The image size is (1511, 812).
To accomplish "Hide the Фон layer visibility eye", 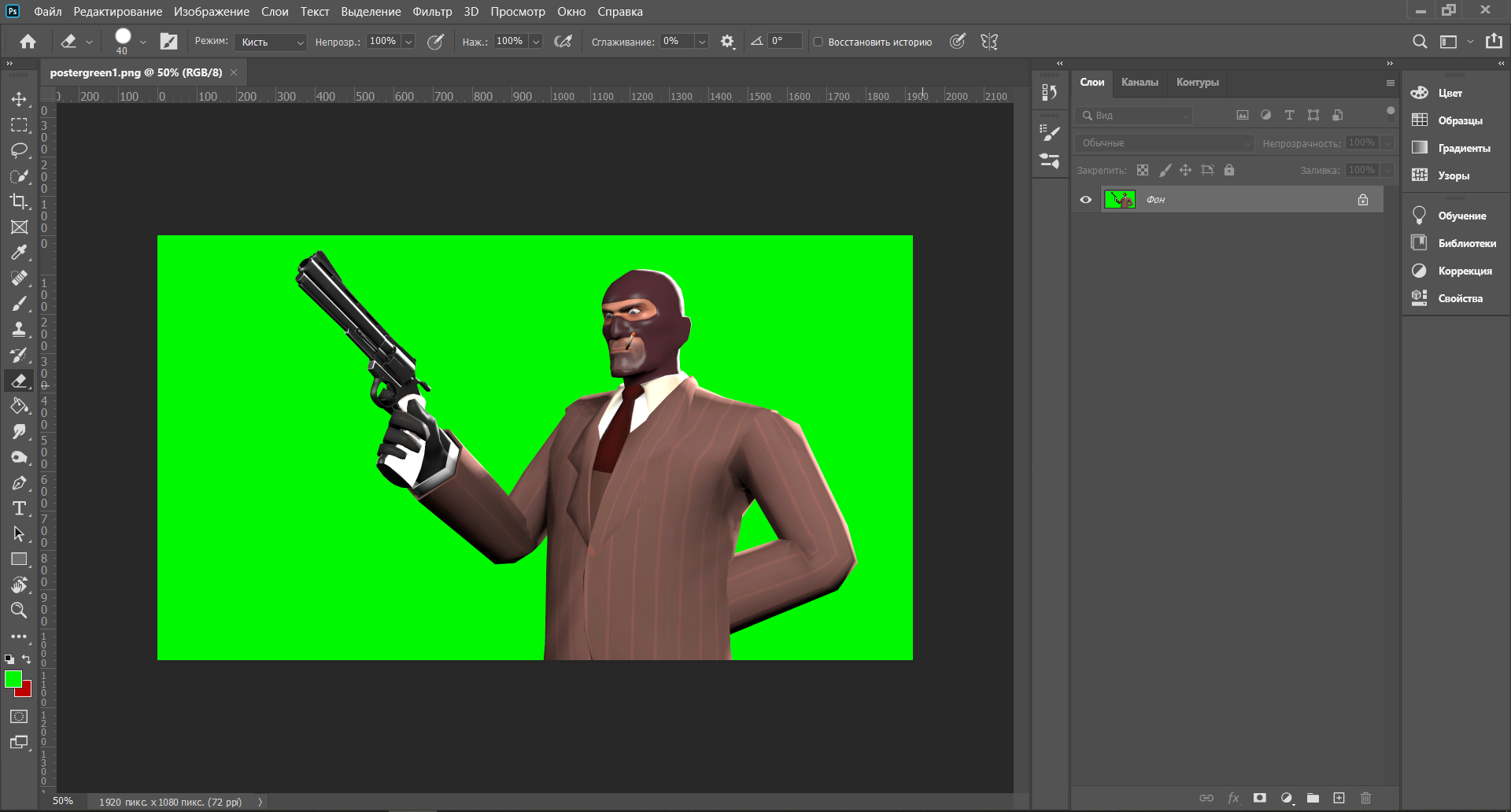I will pos(1086,200).
